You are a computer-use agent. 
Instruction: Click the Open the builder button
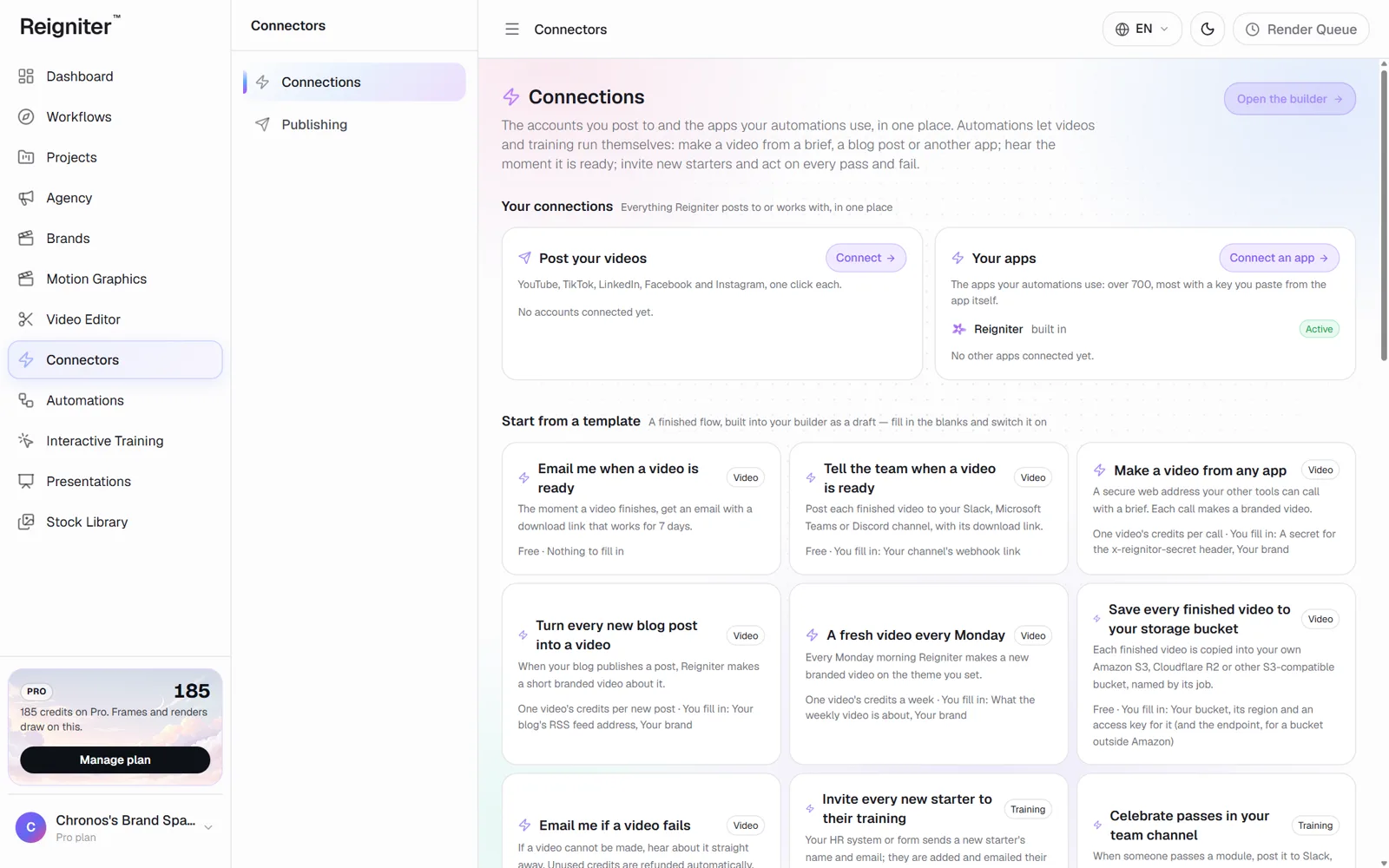1290,99
